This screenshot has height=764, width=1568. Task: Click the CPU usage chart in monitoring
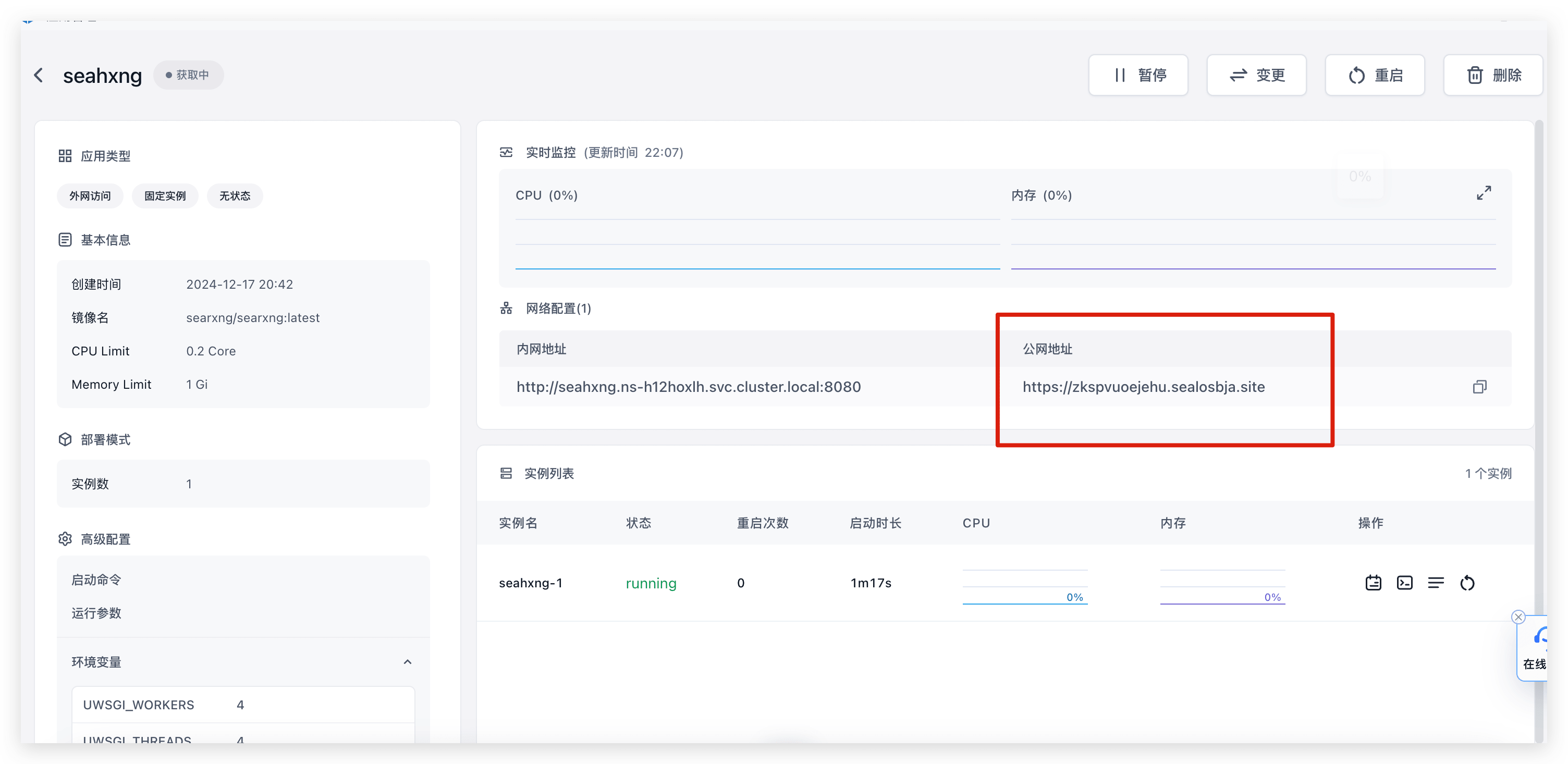pyautogui.click(x=757, y=243)
